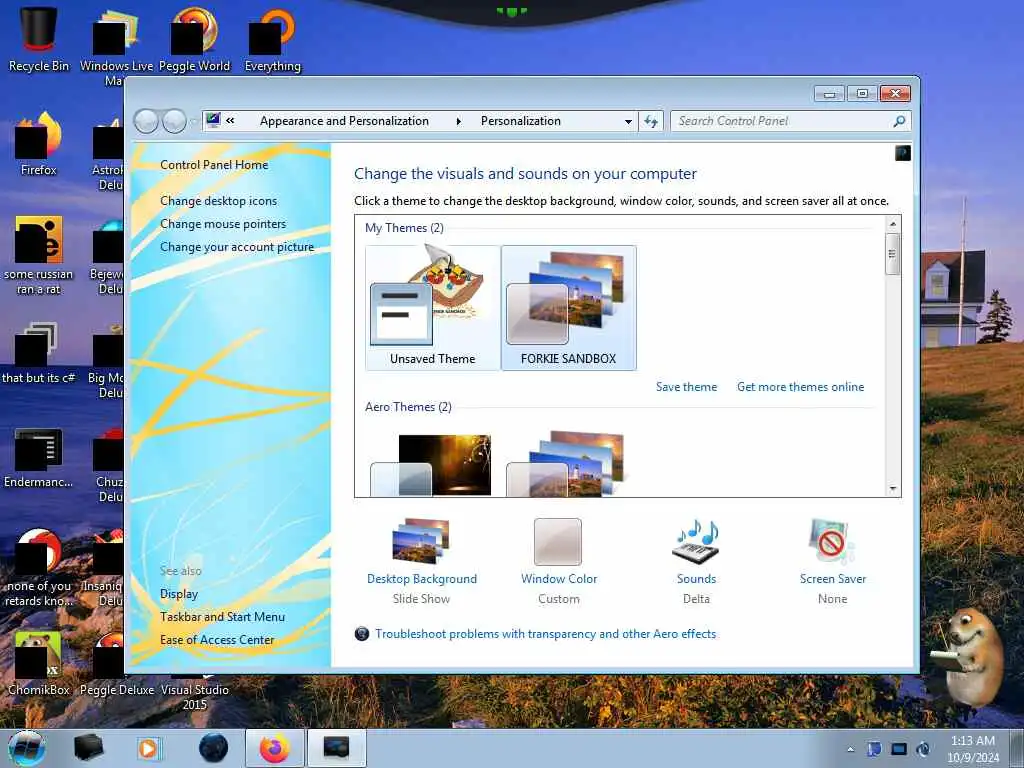
Task: Click the volume icon in the system tray
Action: click(x=923, y=749)
